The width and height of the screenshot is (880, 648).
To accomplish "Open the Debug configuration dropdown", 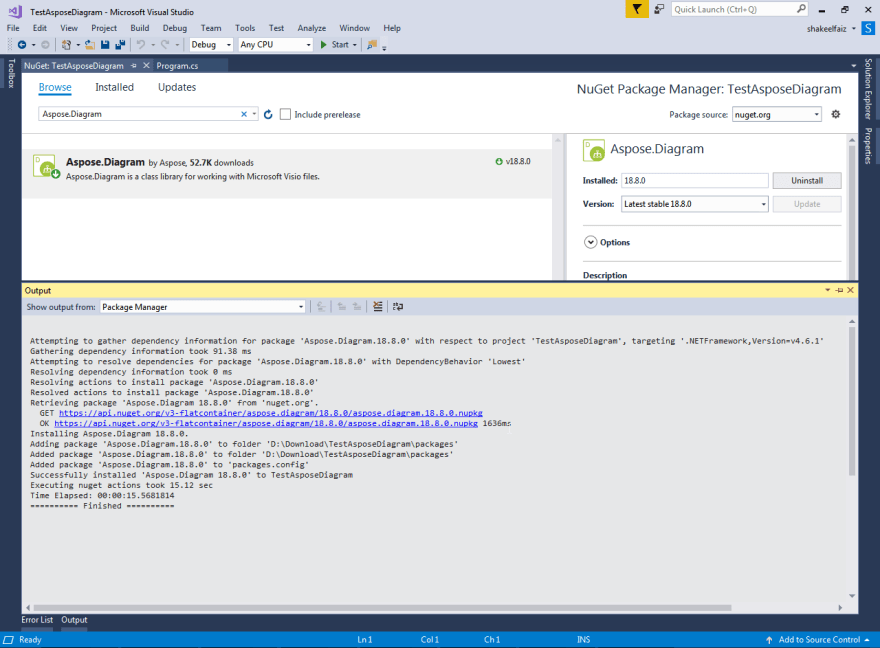I will [228, 45].
